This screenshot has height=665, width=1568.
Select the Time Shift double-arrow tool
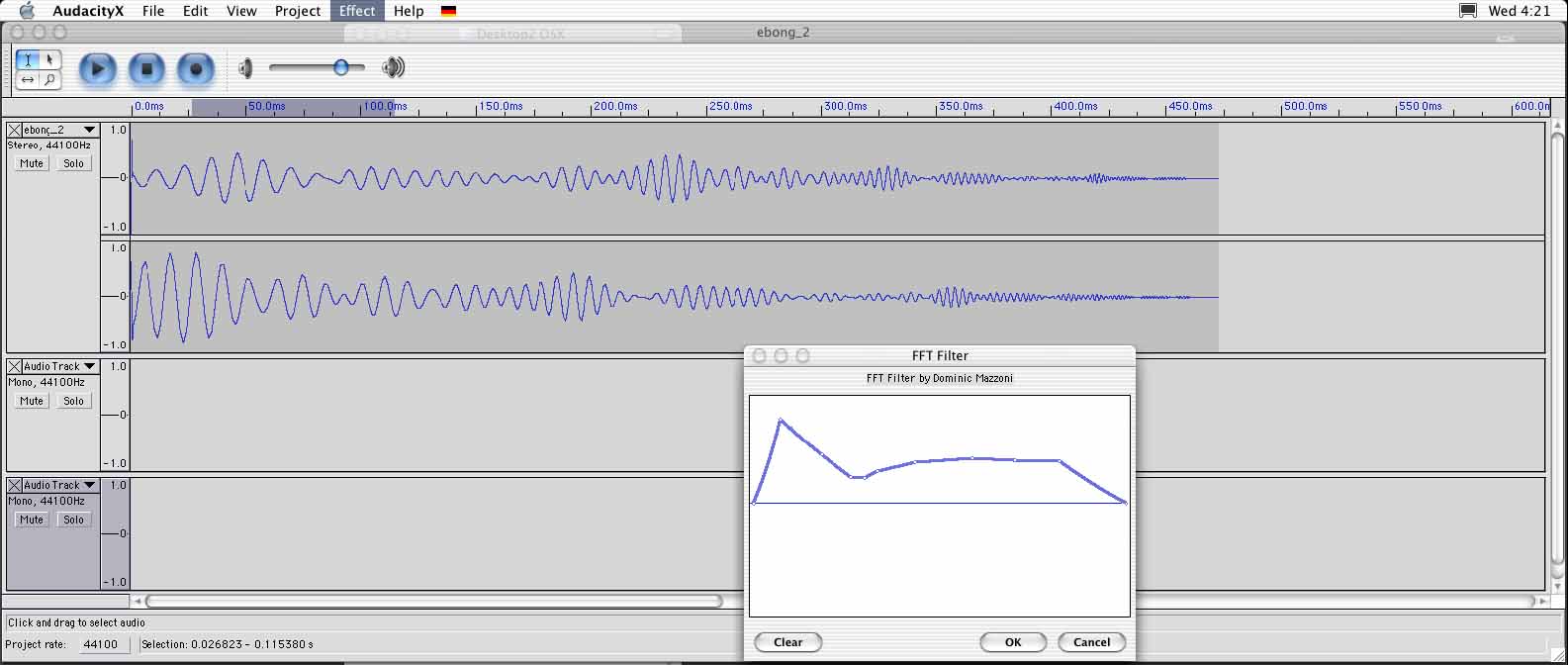pyautogui.click(x=28, y=79)
